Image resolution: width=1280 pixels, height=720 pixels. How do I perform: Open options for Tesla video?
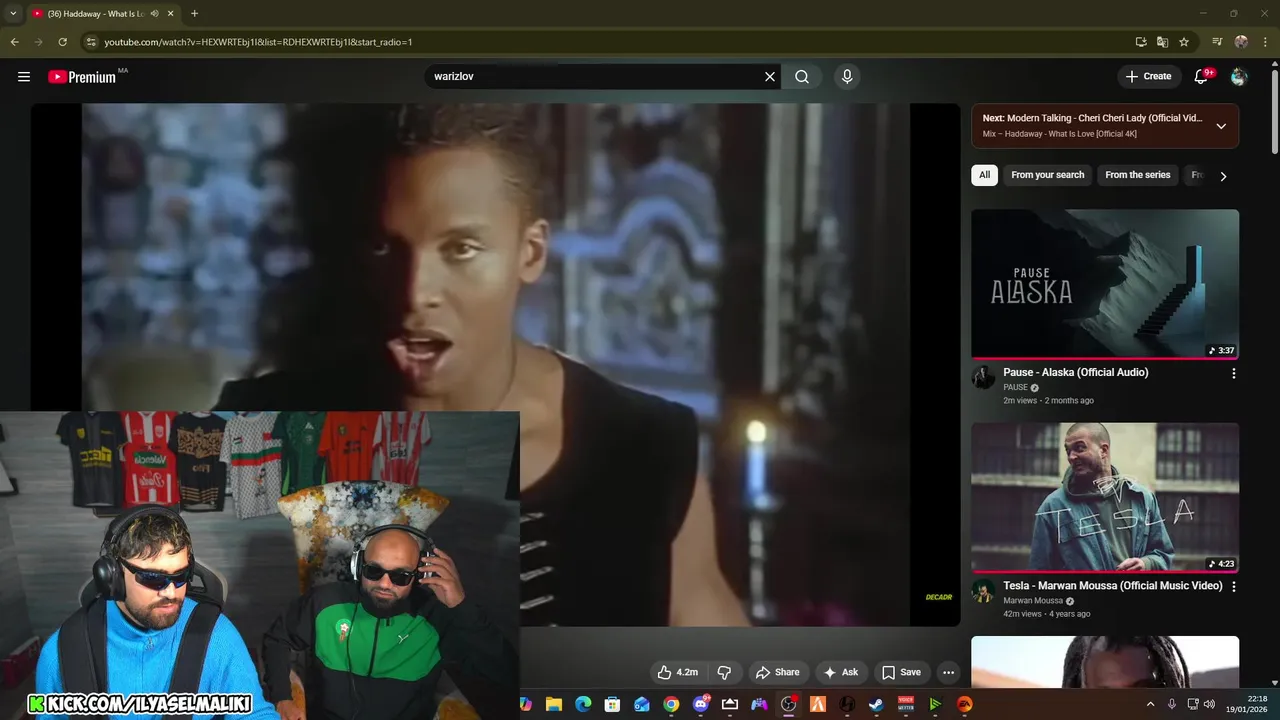pyautogui.click(x=1233, y=587)
